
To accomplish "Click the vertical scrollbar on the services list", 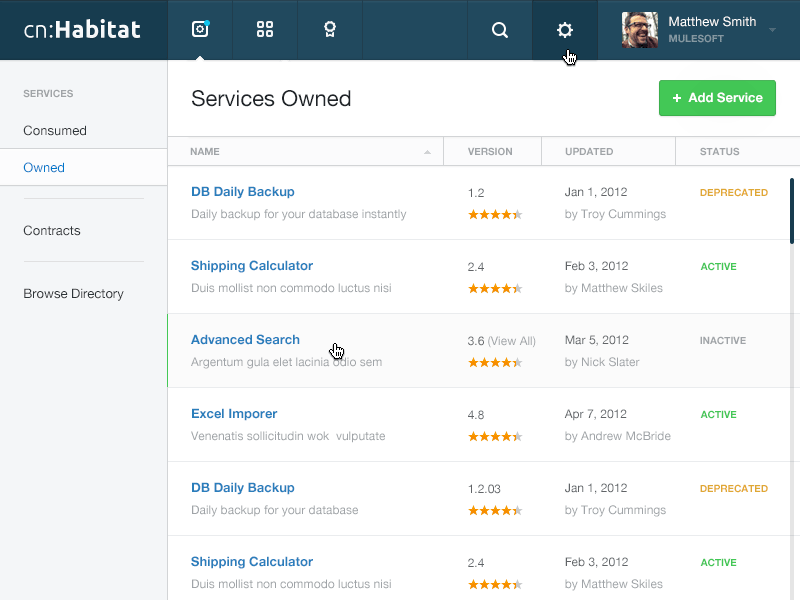I will click(792, 211).
